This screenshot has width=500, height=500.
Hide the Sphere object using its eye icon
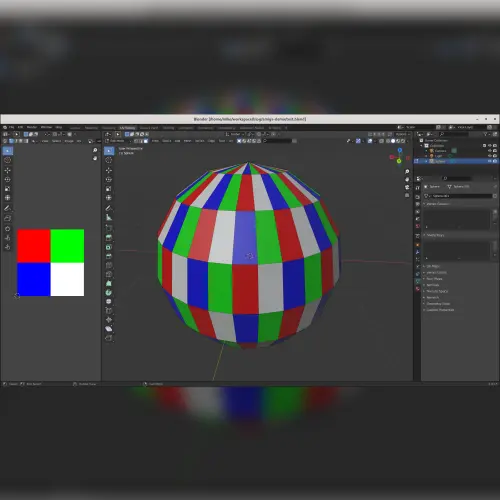pyautogui.click(x=490, y=161)
